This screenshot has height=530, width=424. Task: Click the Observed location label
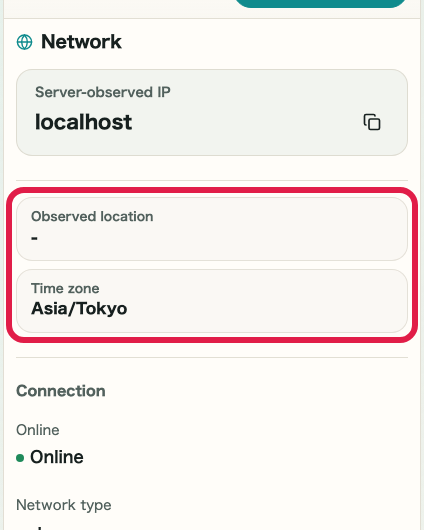coord(92,217)
